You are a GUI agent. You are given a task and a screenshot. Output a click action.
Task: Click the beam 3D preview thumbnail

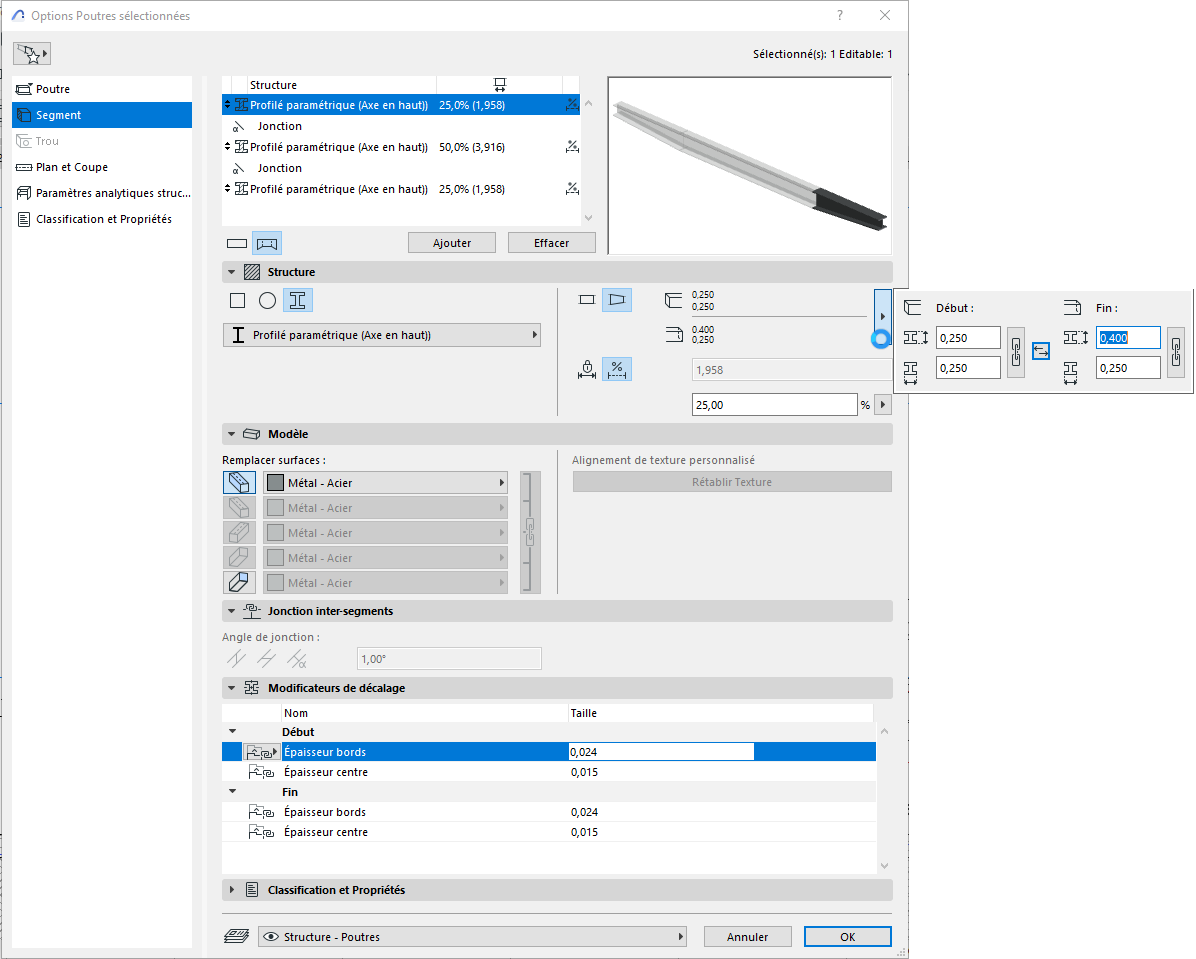coord(750,166)
